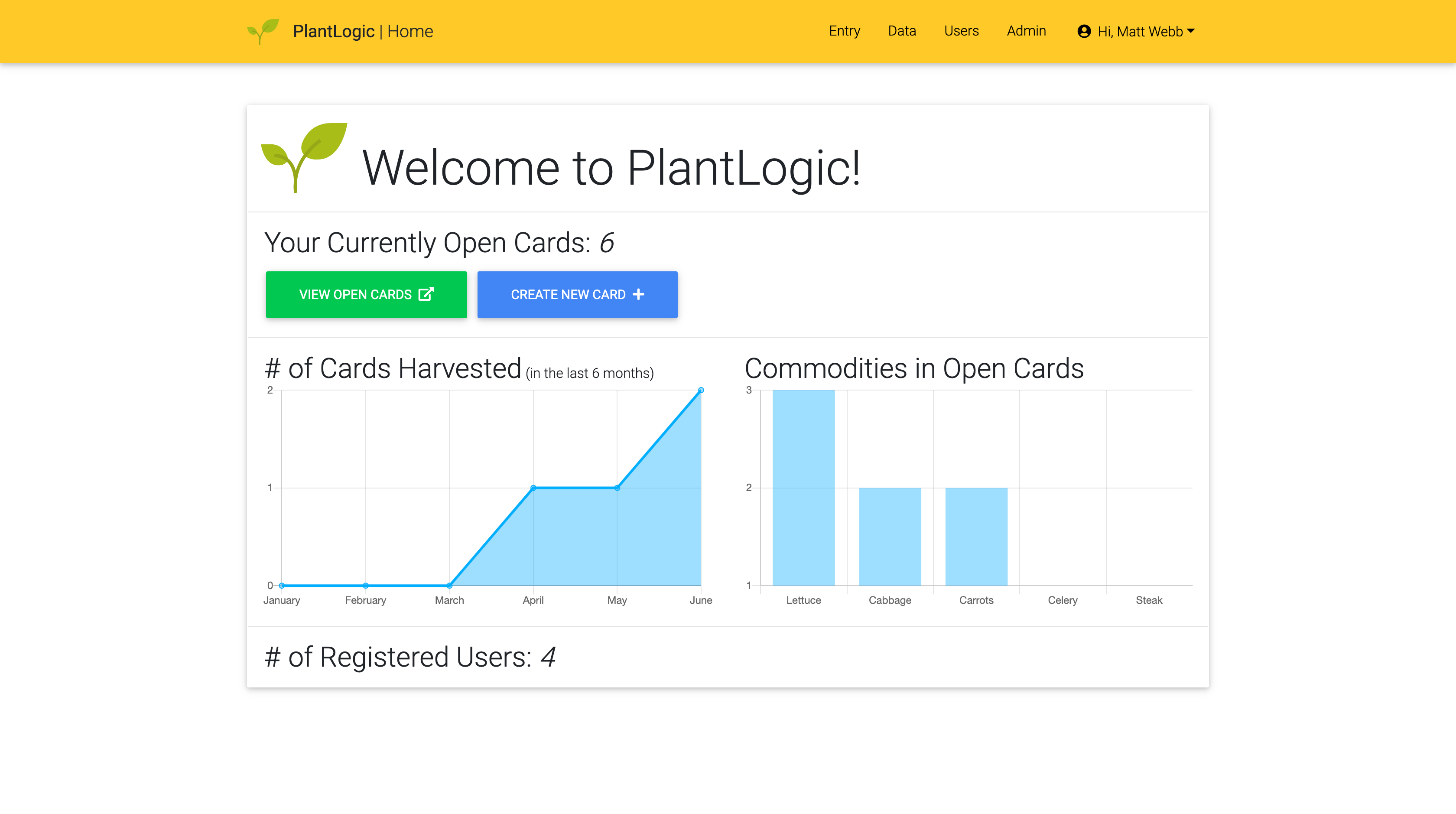Go to the Data nav item
This screenshot has height=814, width=1456.
click(901, 31)
